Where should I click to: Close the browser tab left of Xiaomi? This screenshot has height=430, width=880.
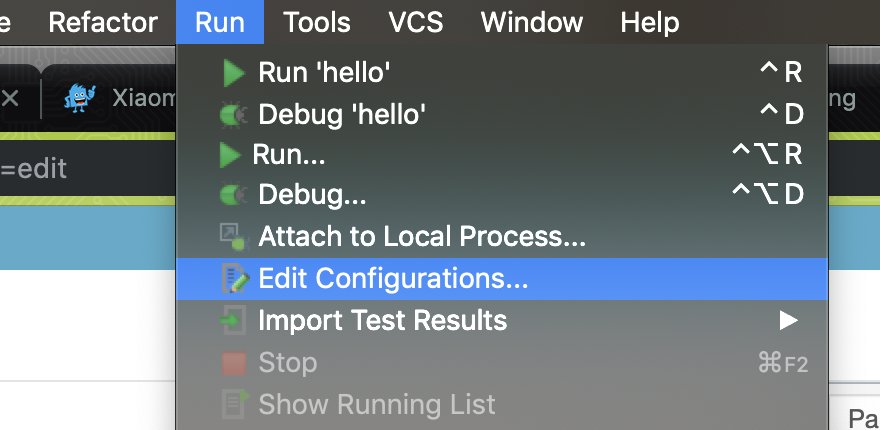coord(10,98)
